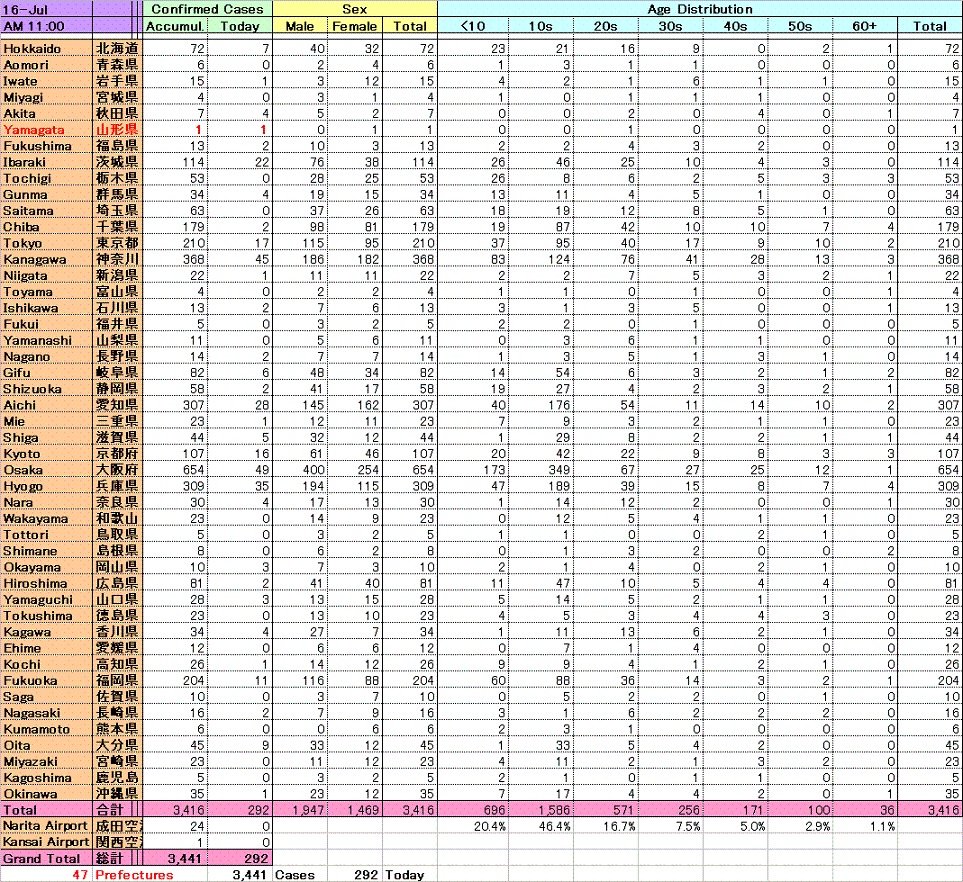Click Kanagawa's Today cases cell
This screenshot has height=882, width=963.
pyautogui.click(x=240, y=259)
